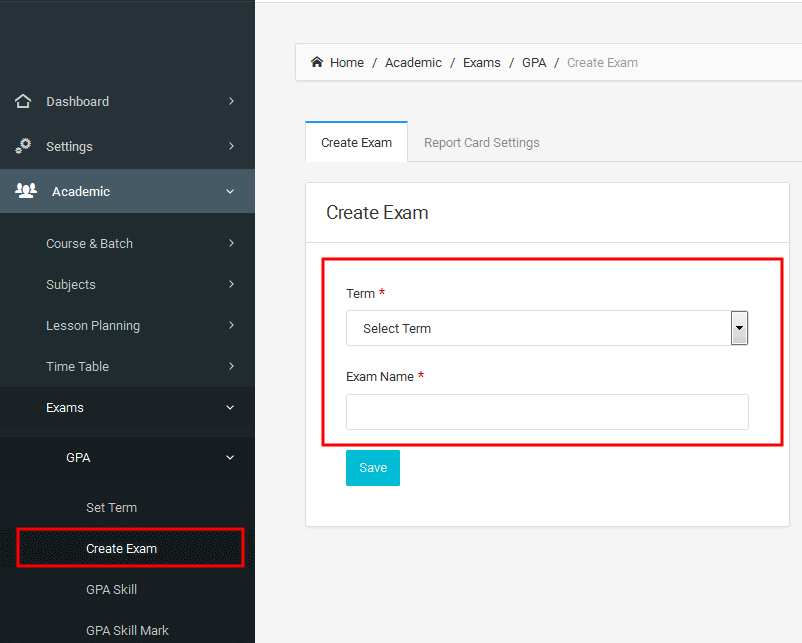Click the Settings gears icon in the sidebar
This screenshot has height=643, width=802.
click(x=23, y=146)
